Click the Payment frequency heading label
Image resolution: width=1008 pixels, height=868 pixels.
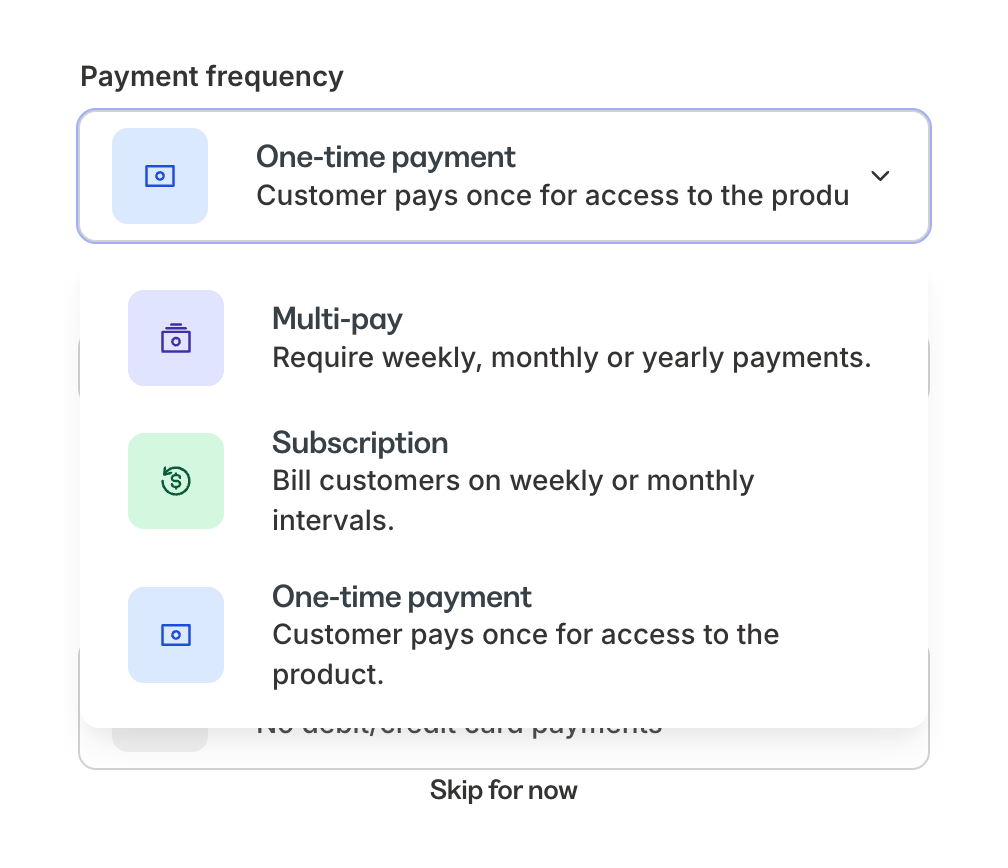click(211, 76)
